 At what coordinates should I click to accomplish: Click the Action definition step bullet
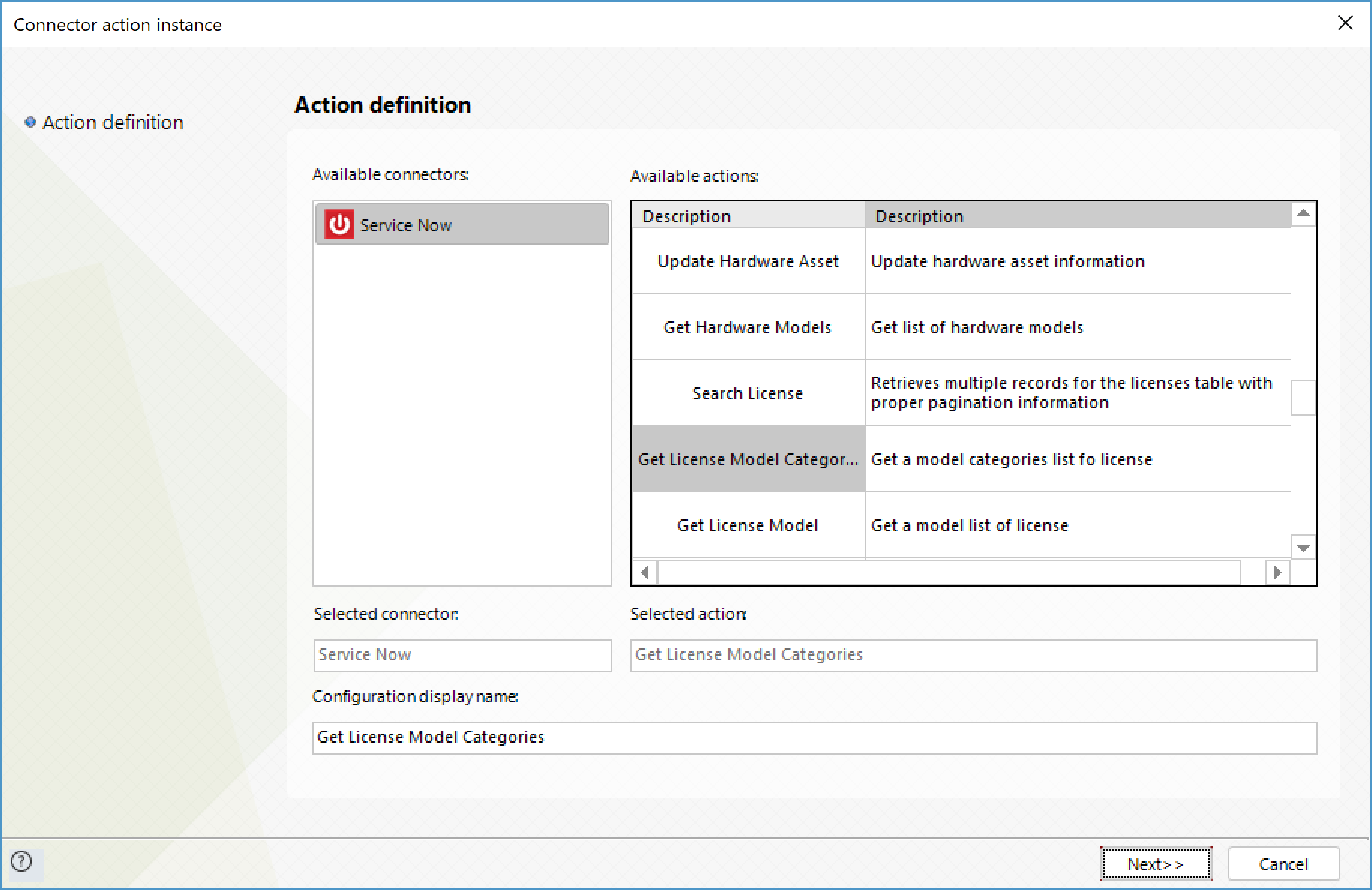click(x=30, y=122)
